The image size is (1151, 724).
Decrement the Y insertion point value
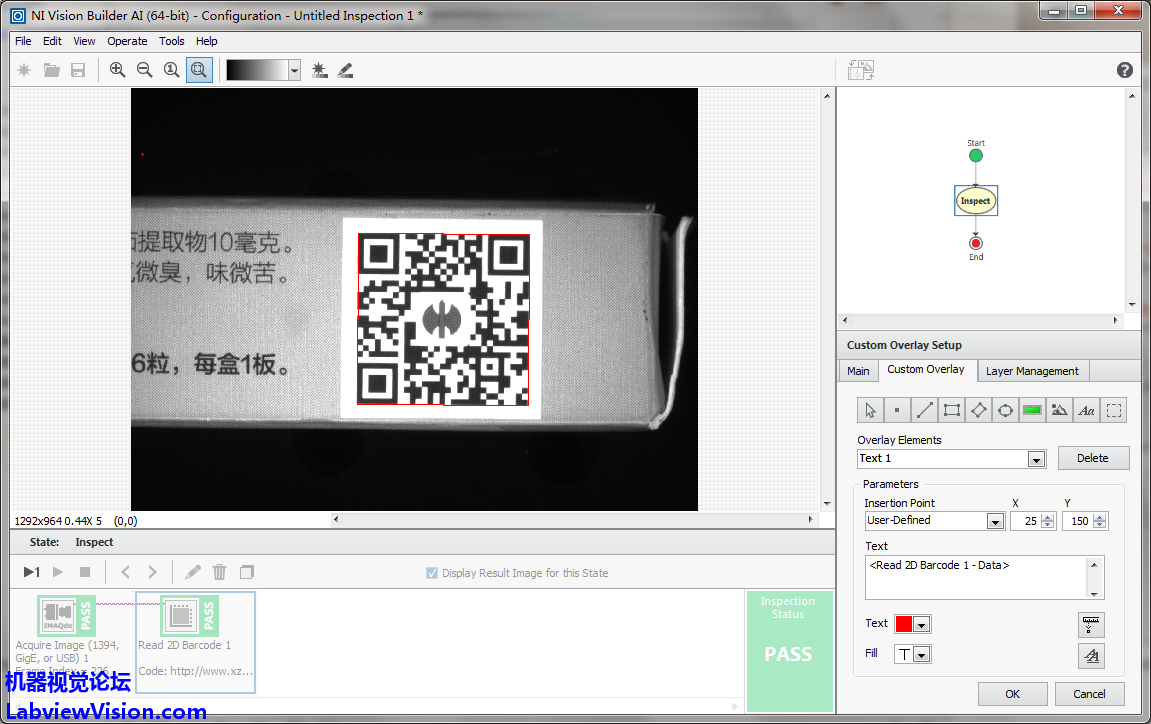pos(1100,525)
